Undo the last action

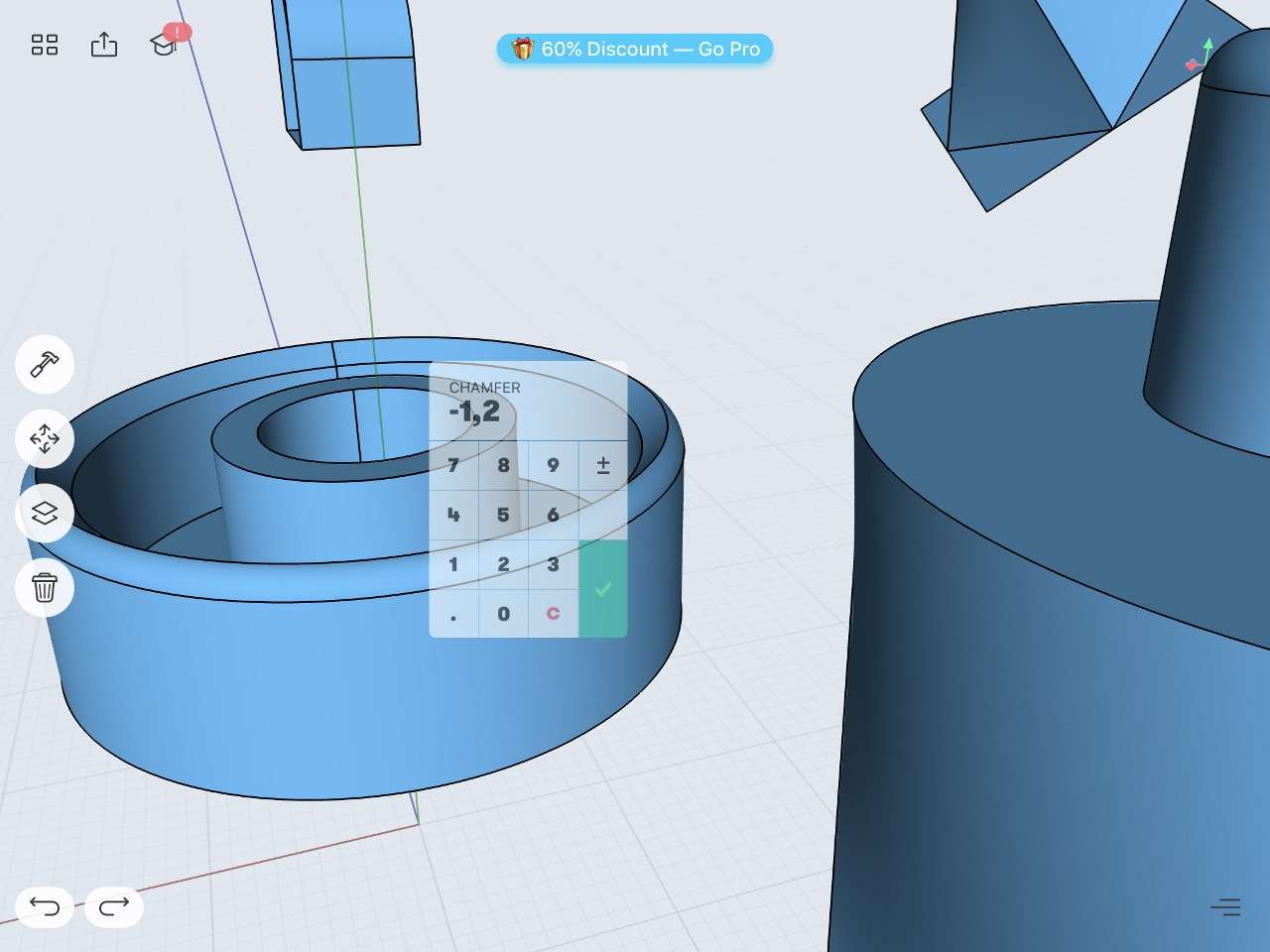45,906
